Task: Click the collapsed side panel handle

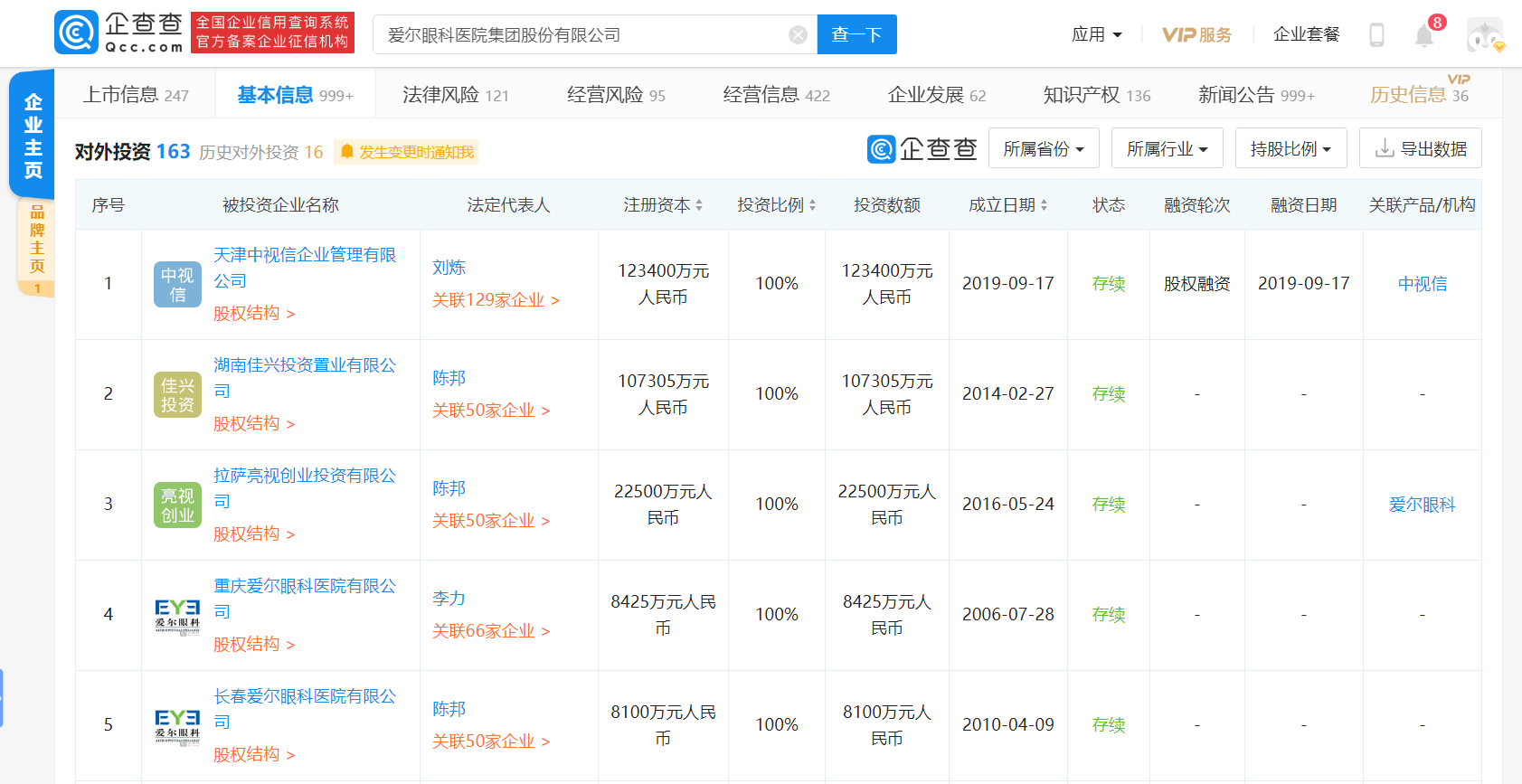Action: 2,697
